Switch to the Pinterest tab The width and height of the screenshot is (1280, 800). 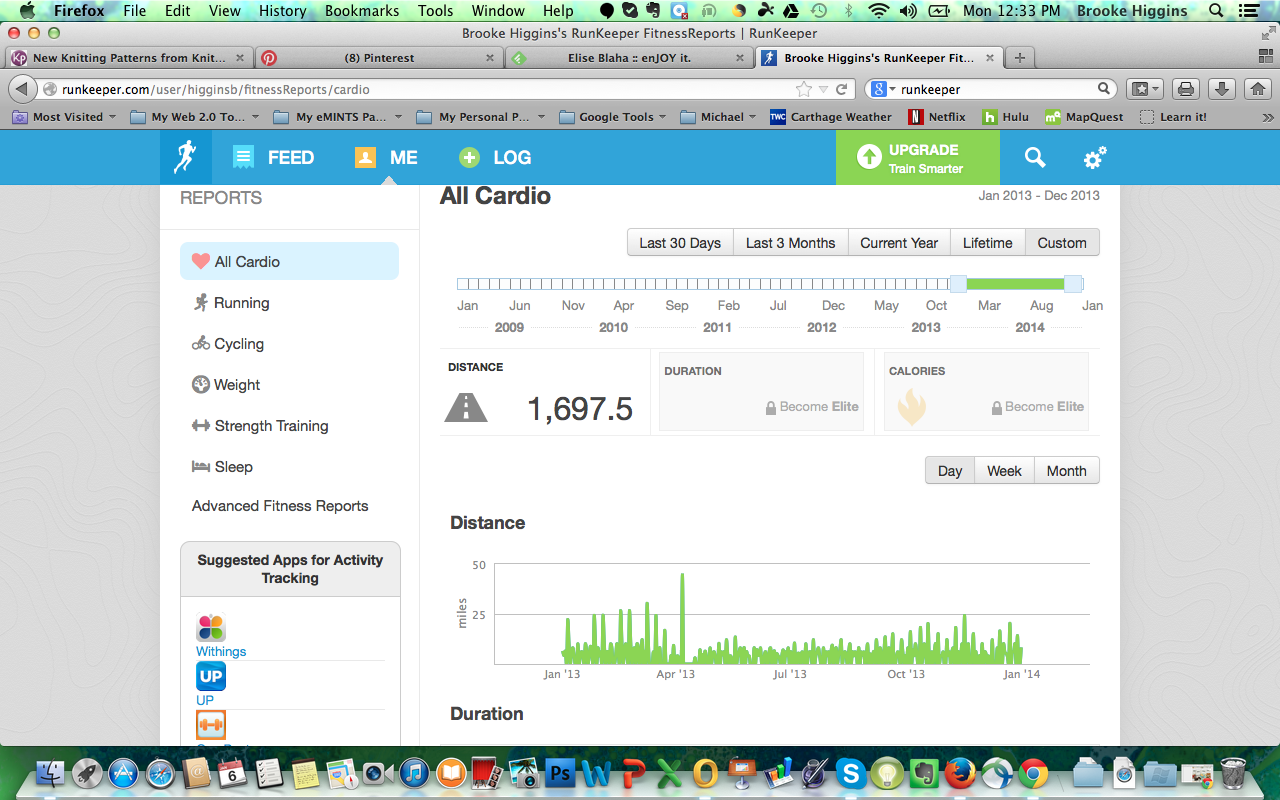pyautogui.click(x=379, y=58)
